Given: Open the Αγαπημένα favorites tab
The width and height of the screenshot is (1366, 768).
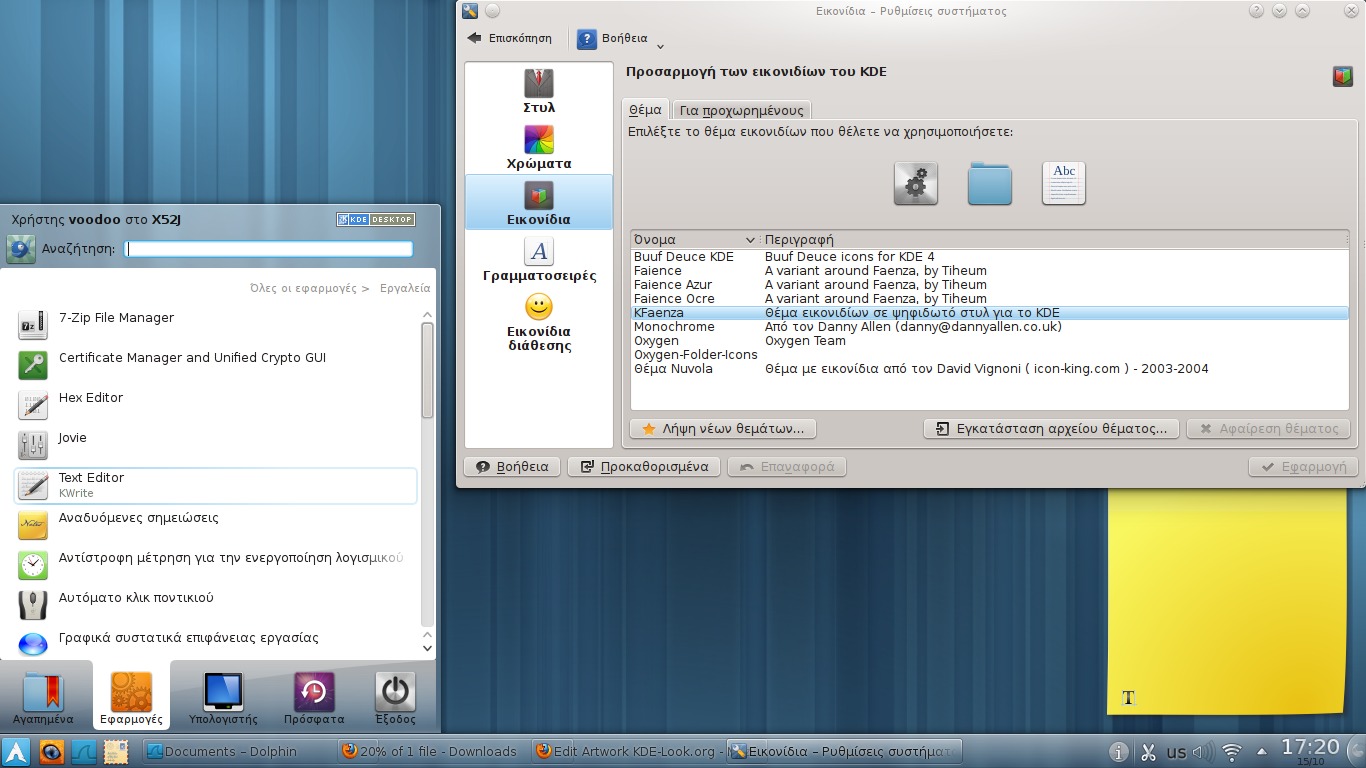Looking at the screenshot, I should click(x=43, y=698).
